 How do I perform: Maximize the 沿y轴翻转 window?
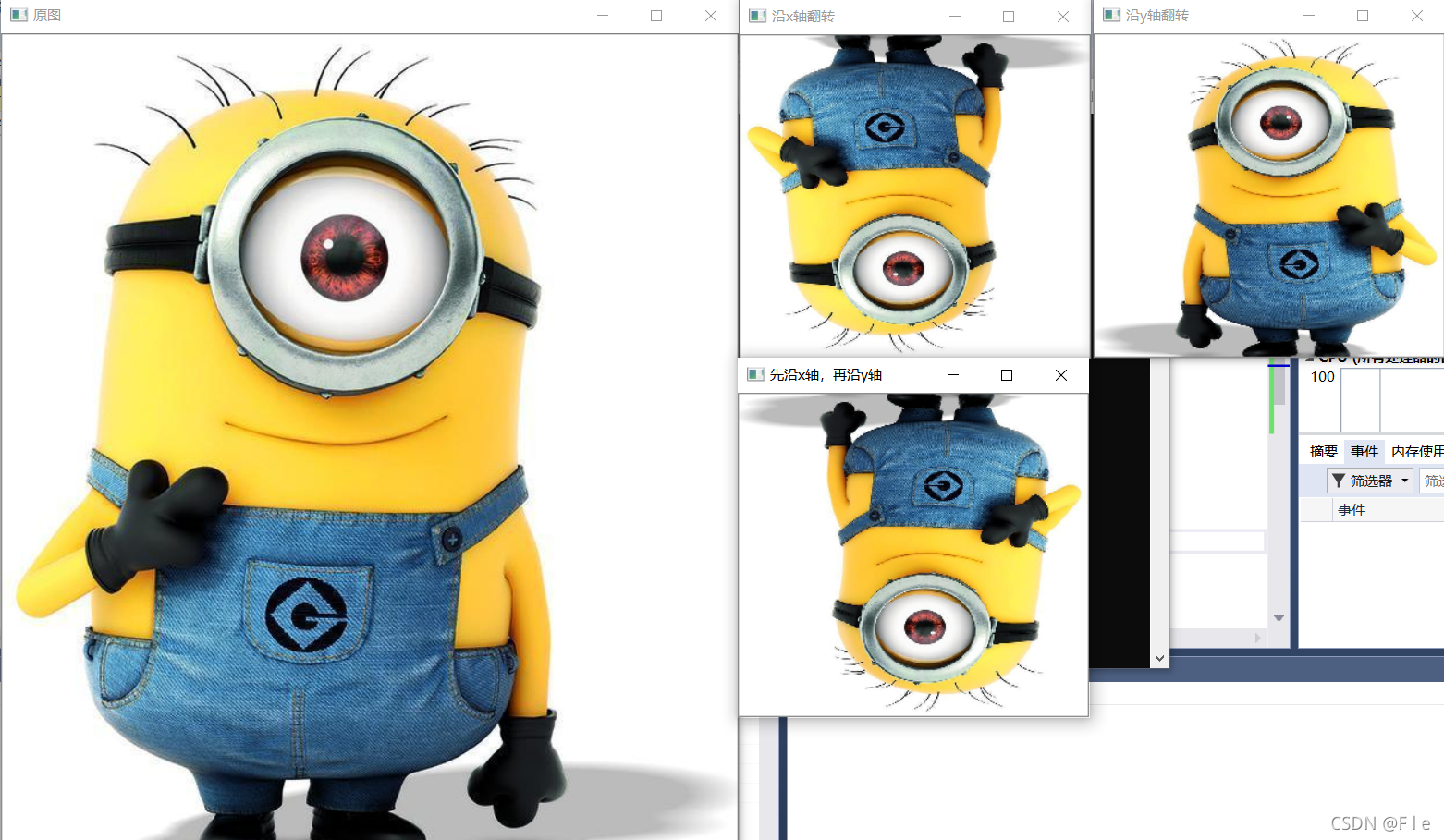pos(1363,16)
